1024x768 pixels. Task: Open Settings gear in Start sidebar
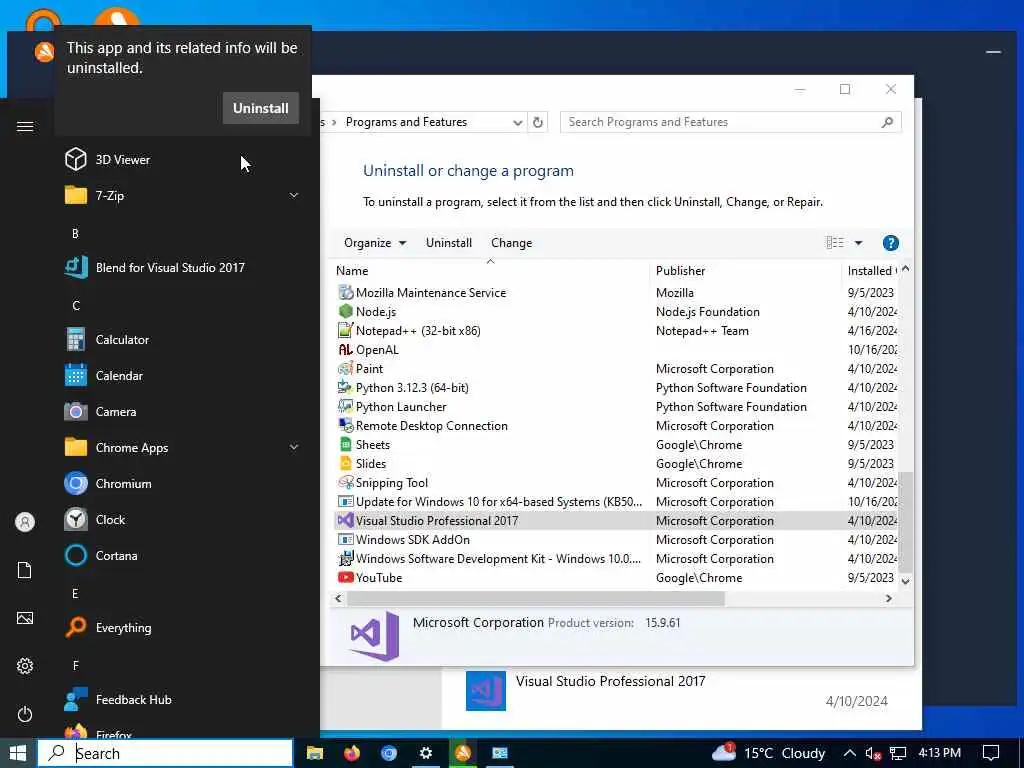(25, 666)
